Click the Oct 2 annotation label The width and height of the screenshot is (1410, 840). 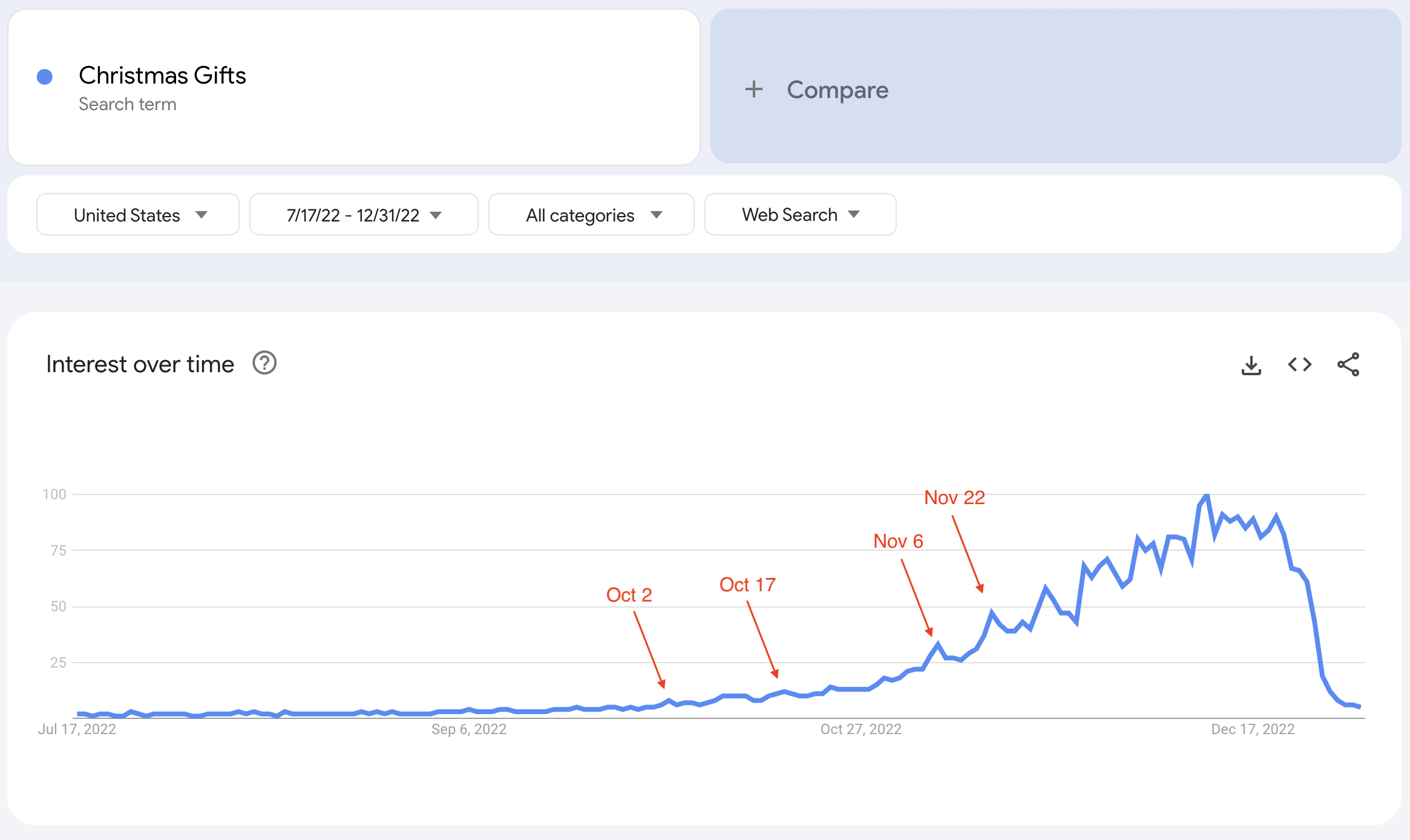pos(629,595)
